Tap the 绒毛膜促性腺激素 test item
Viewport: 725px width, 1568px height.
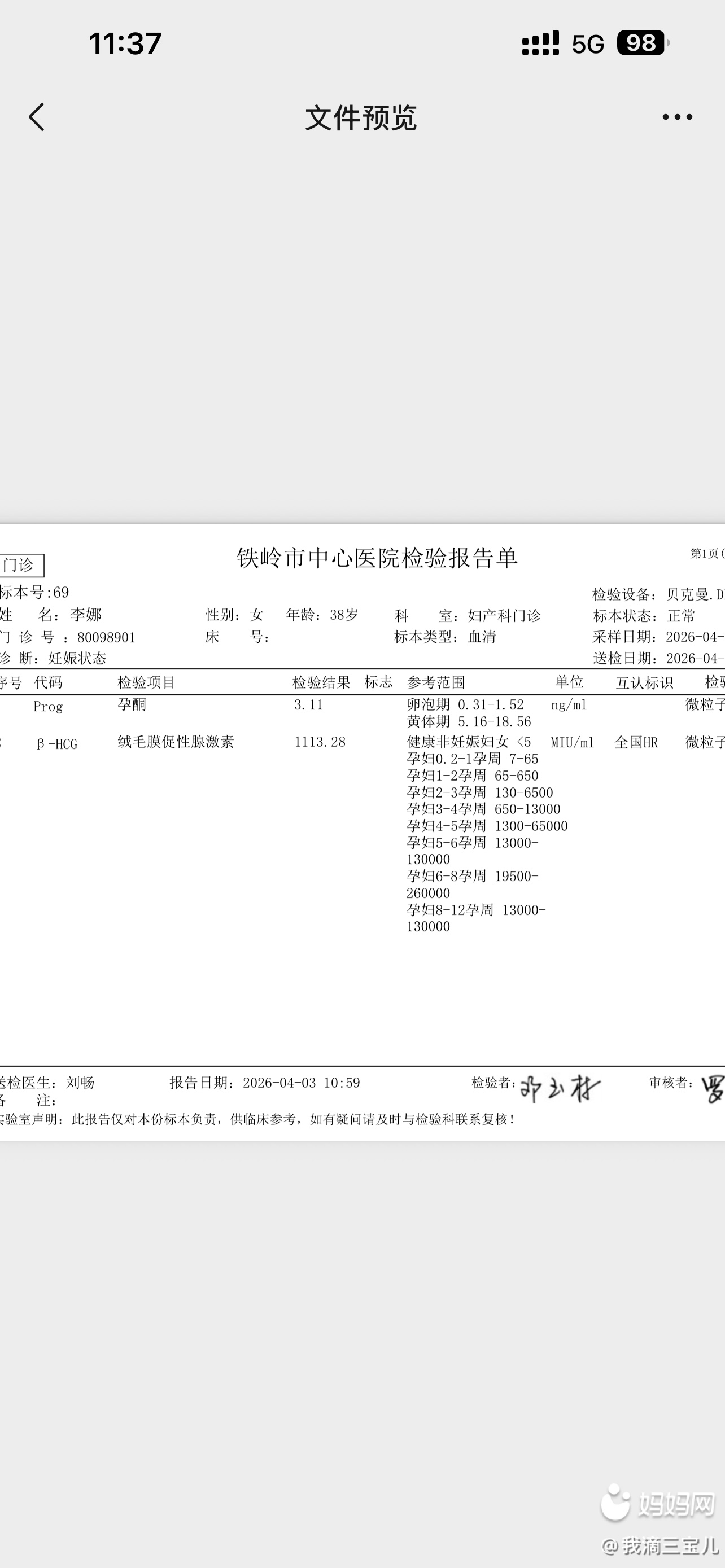[175, 742]
